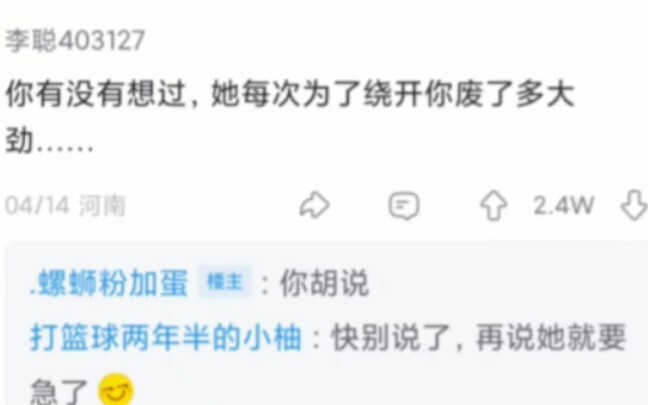Click the colon after the 楼主 badge
Image resolution: width=648 pixels, height=405 pixels.
(266, 284)
